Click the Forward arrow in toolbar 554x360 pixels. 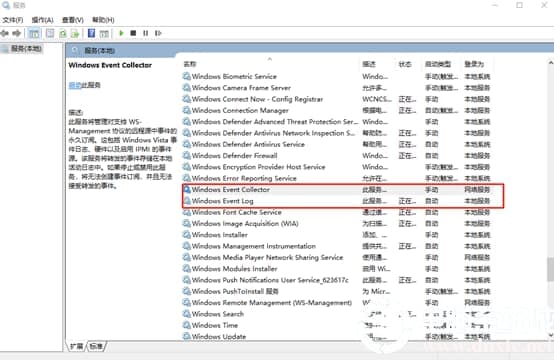coord(16,33)
